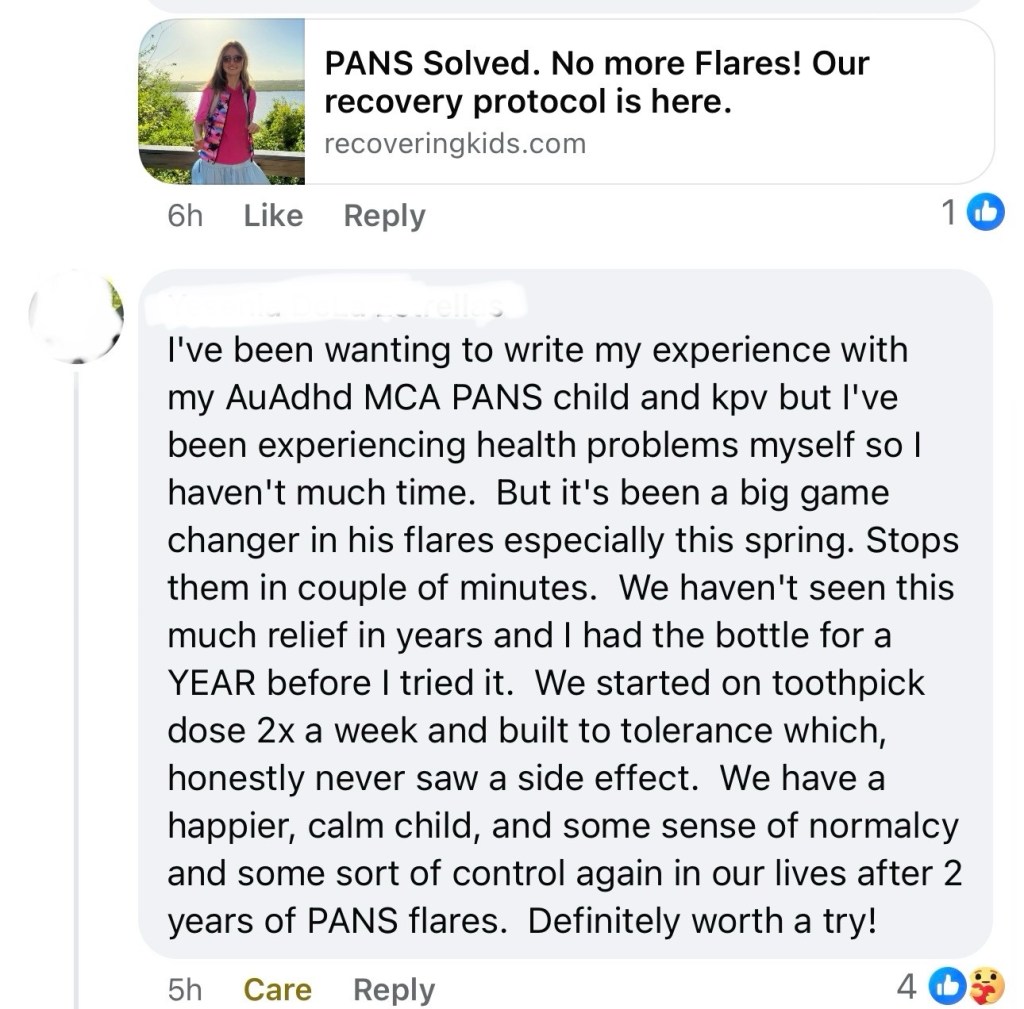Reply to the recoveringkids.com comment
Screen dimensions: 1024x1009
(384, 215)
